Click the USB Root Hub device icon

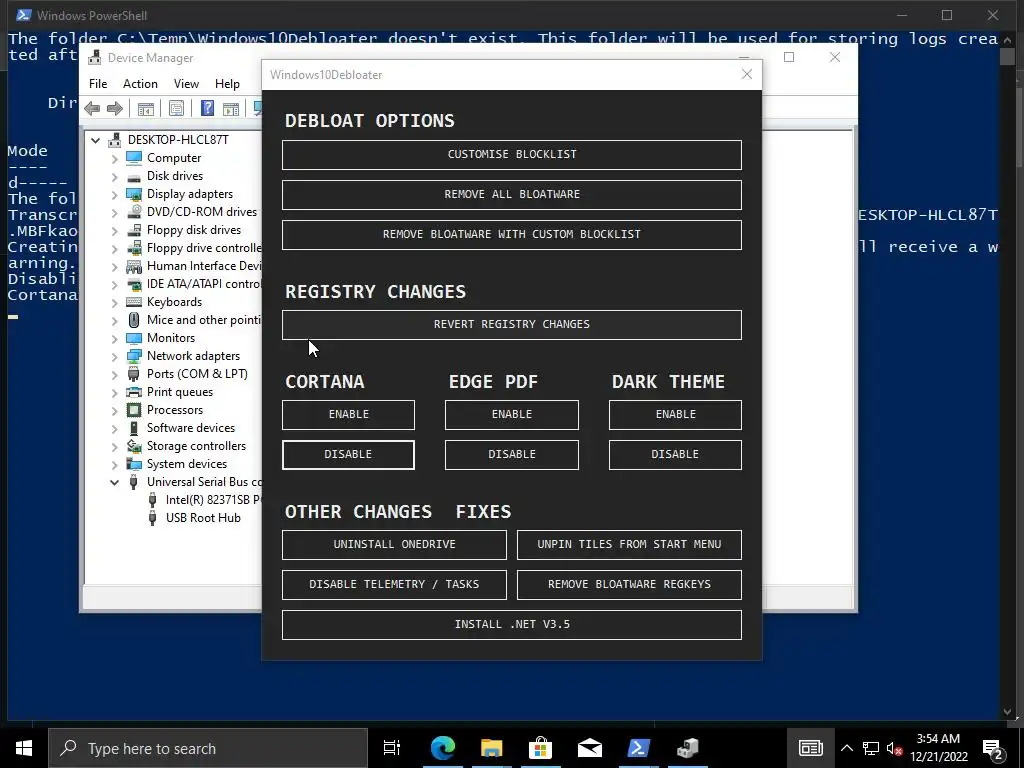tap(152, 518)
